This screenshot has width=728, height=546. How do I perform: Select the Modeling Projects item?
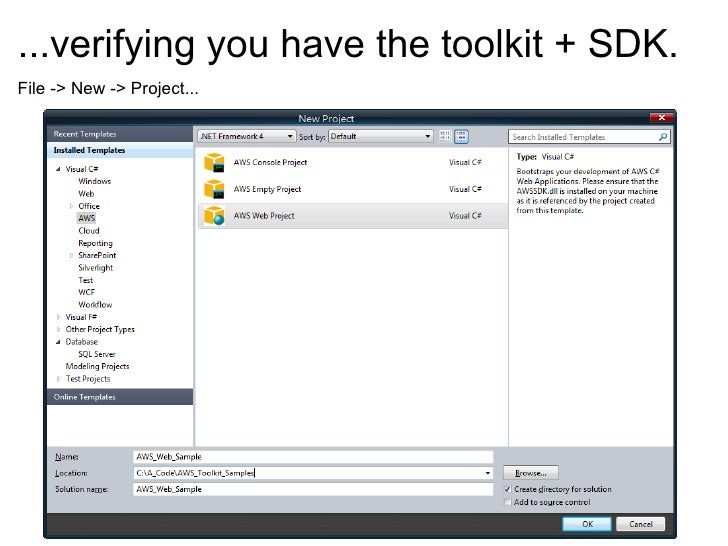(x=97, y=366)
